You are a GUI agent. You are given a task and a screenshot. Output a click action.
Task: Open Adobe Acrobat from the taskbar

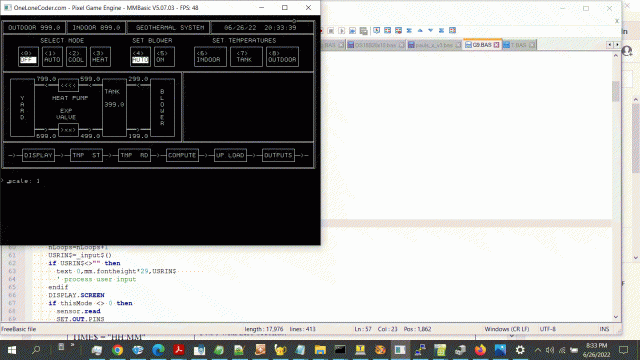[178, 350]
